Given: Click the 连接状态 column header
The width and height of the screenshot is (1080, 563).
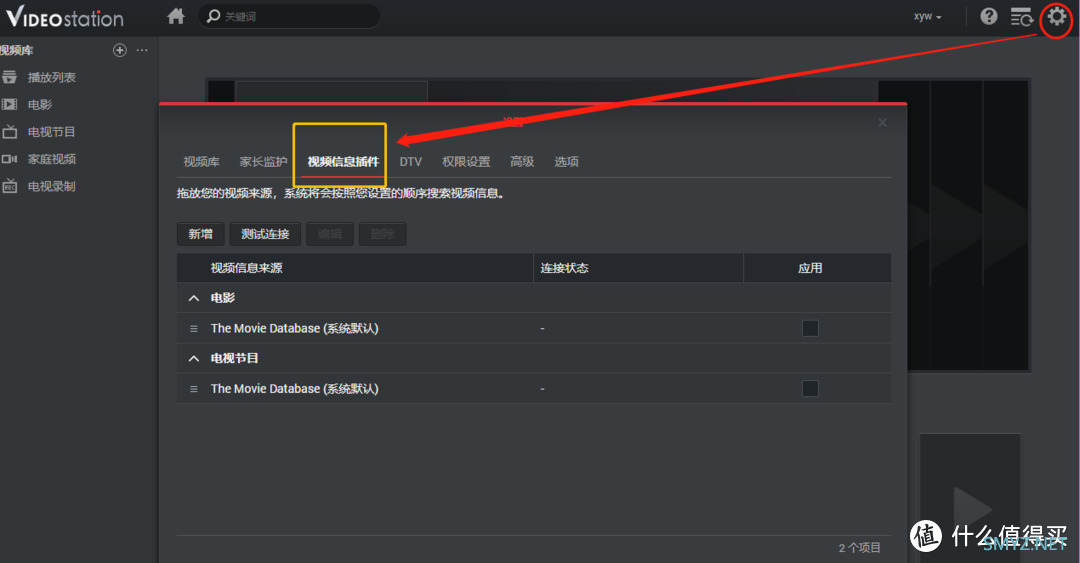Looking at the screenshot, I should [x=638, y=268].
